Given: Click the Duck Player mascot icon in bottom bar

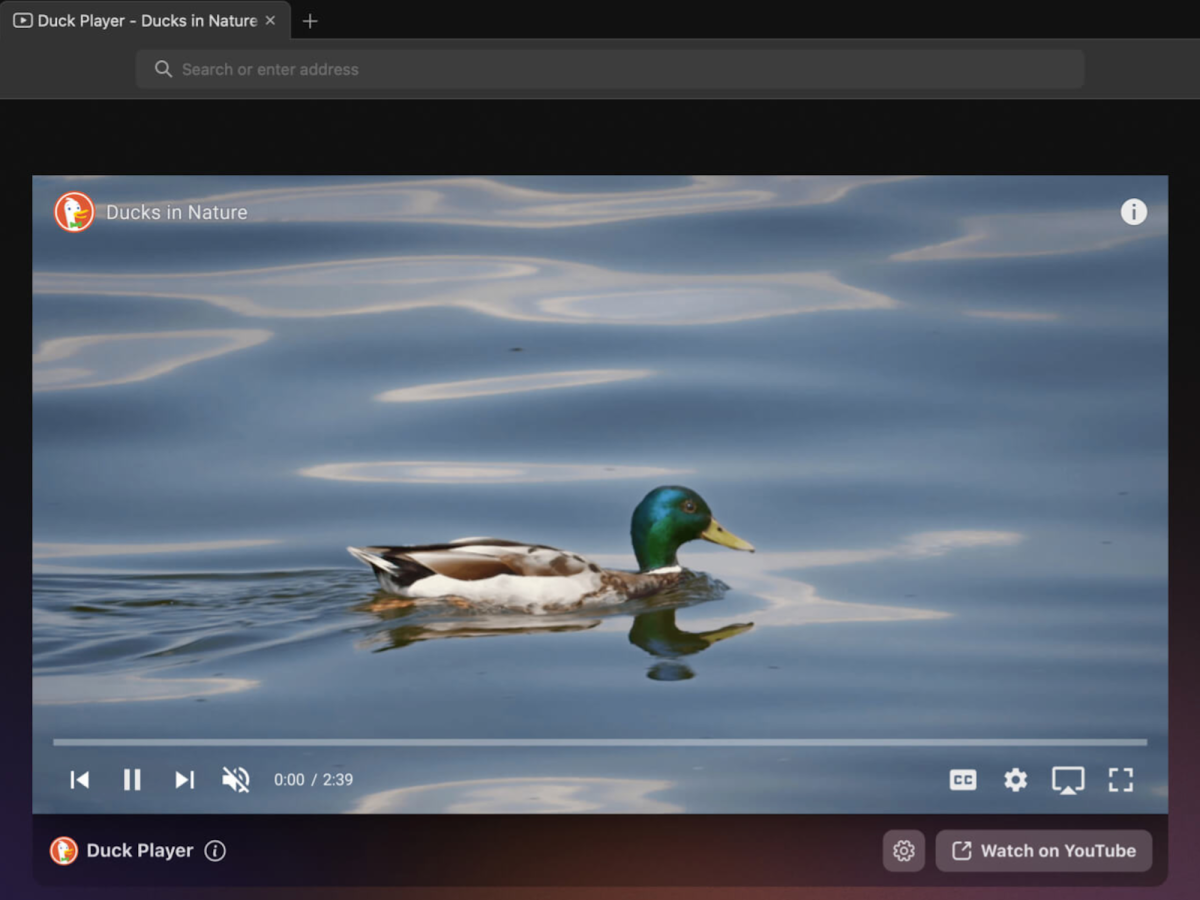Looking at the screenshot, I should click(x=63, y=850).
